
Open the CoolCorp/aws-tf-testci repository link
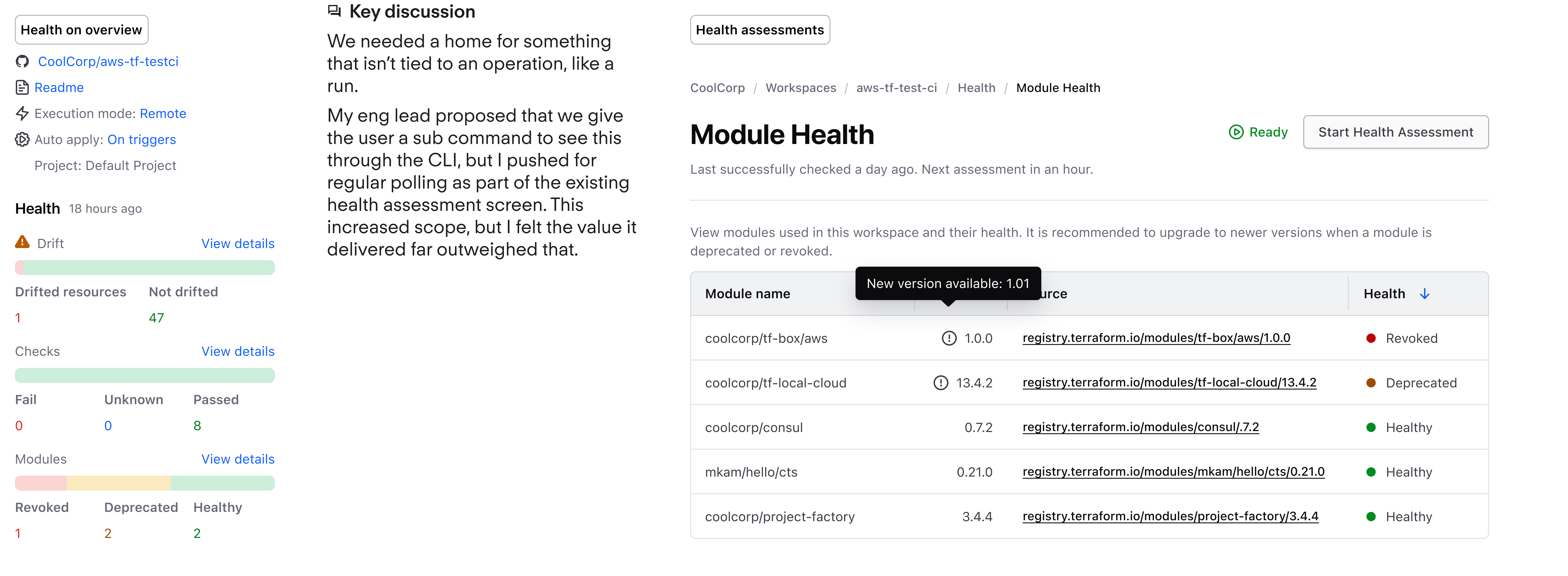[108, 62]
